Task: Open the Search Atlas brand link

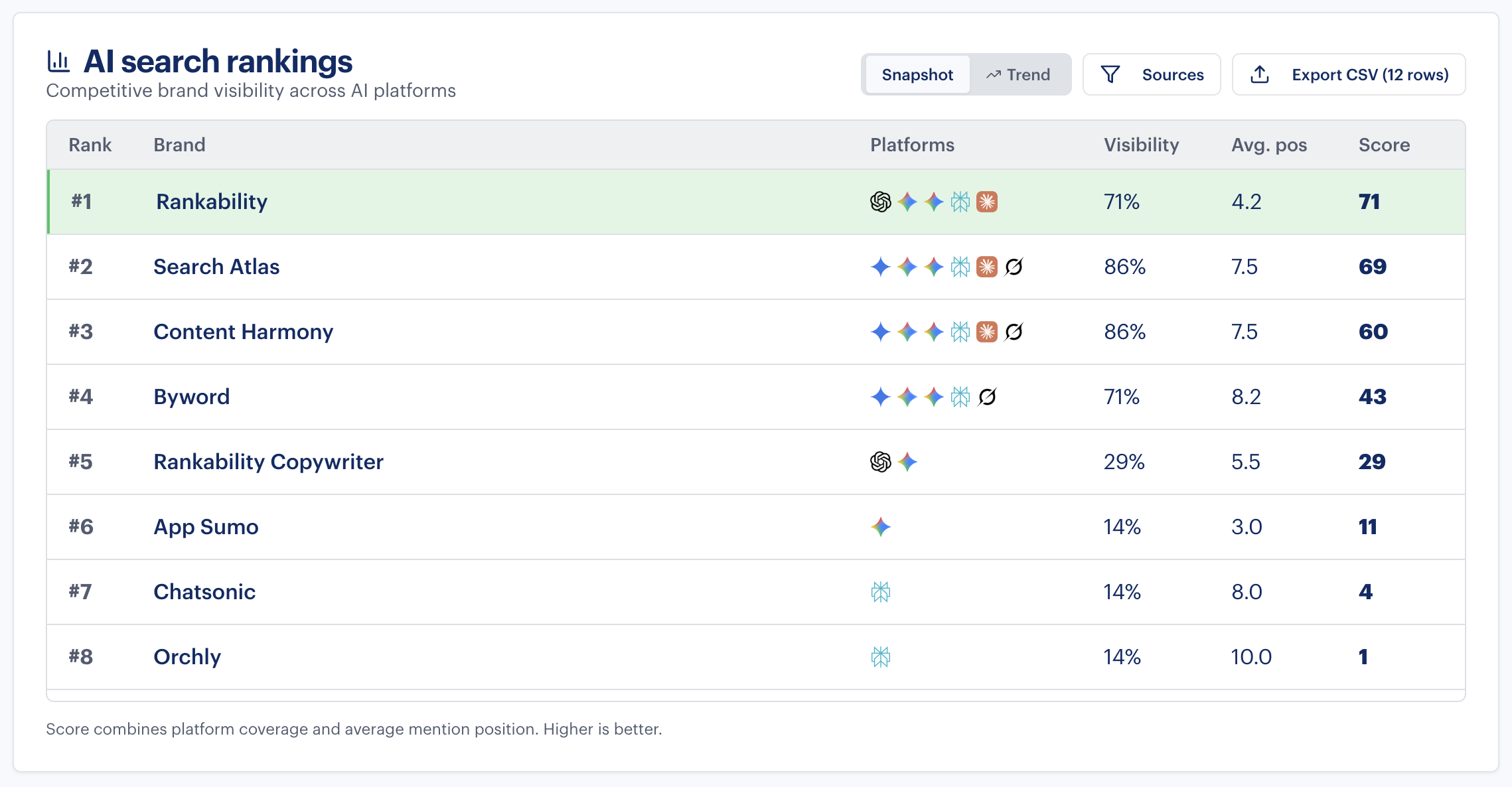Action: point(216,267)
